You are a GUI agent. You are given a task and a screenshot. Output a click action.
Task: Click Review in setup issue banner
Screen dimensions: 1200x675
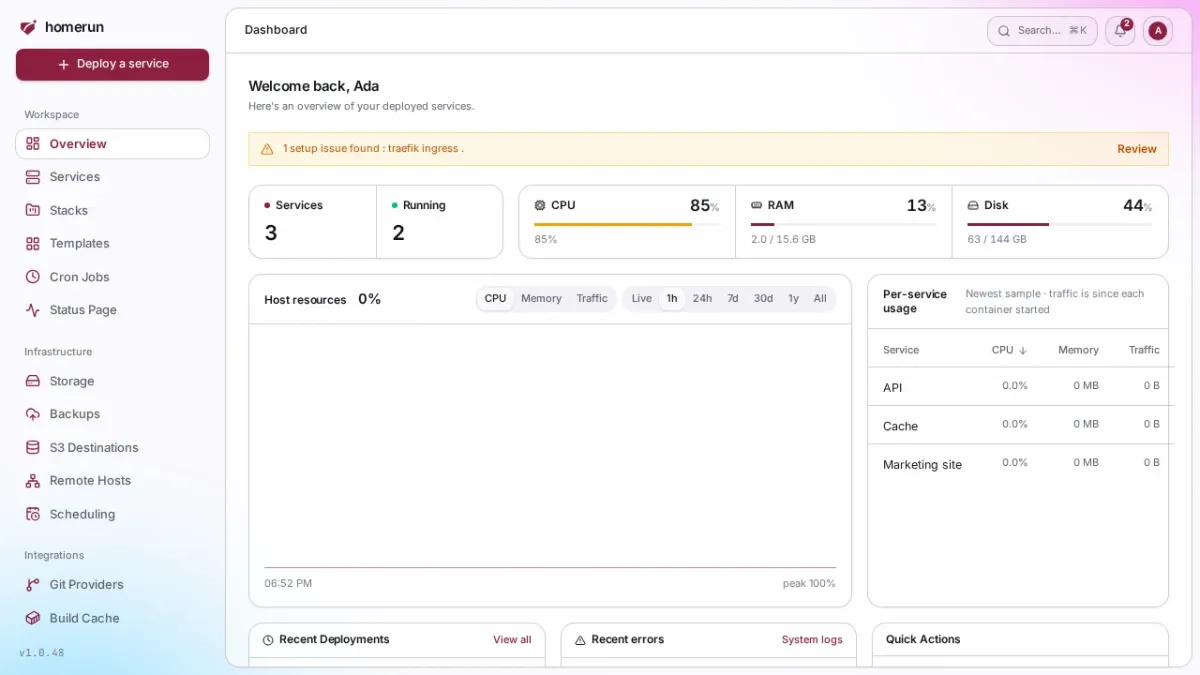[1137, 149]
